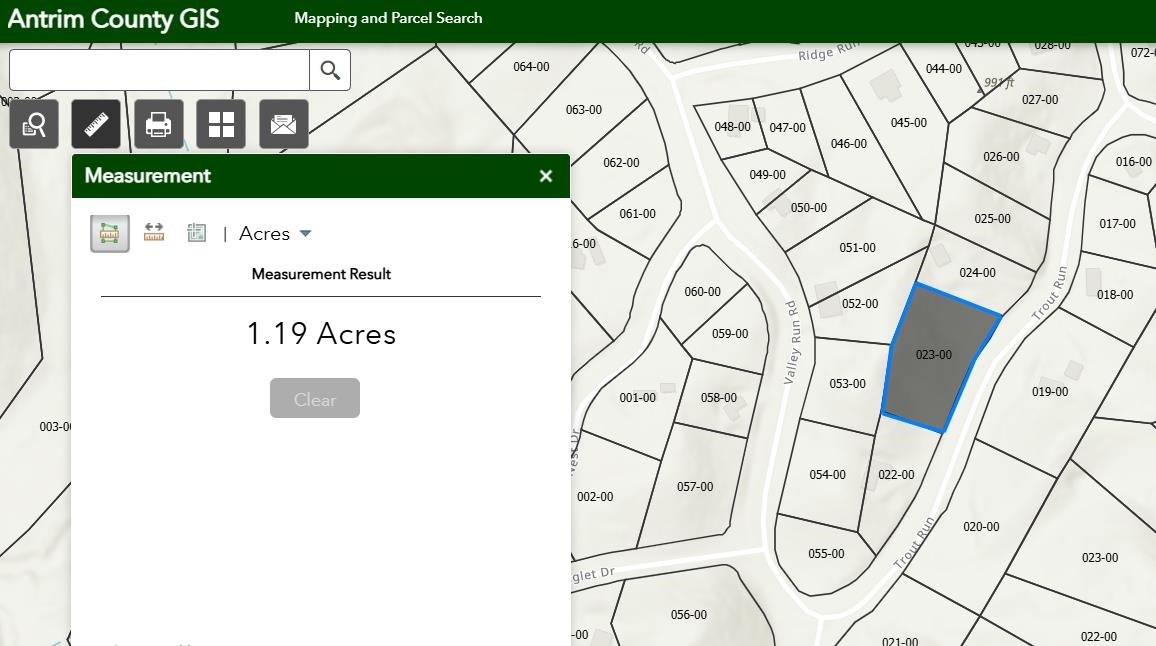This screenshot has height=646, width=1156.
Task: Open the email share tool
Action: pos(284,124)
